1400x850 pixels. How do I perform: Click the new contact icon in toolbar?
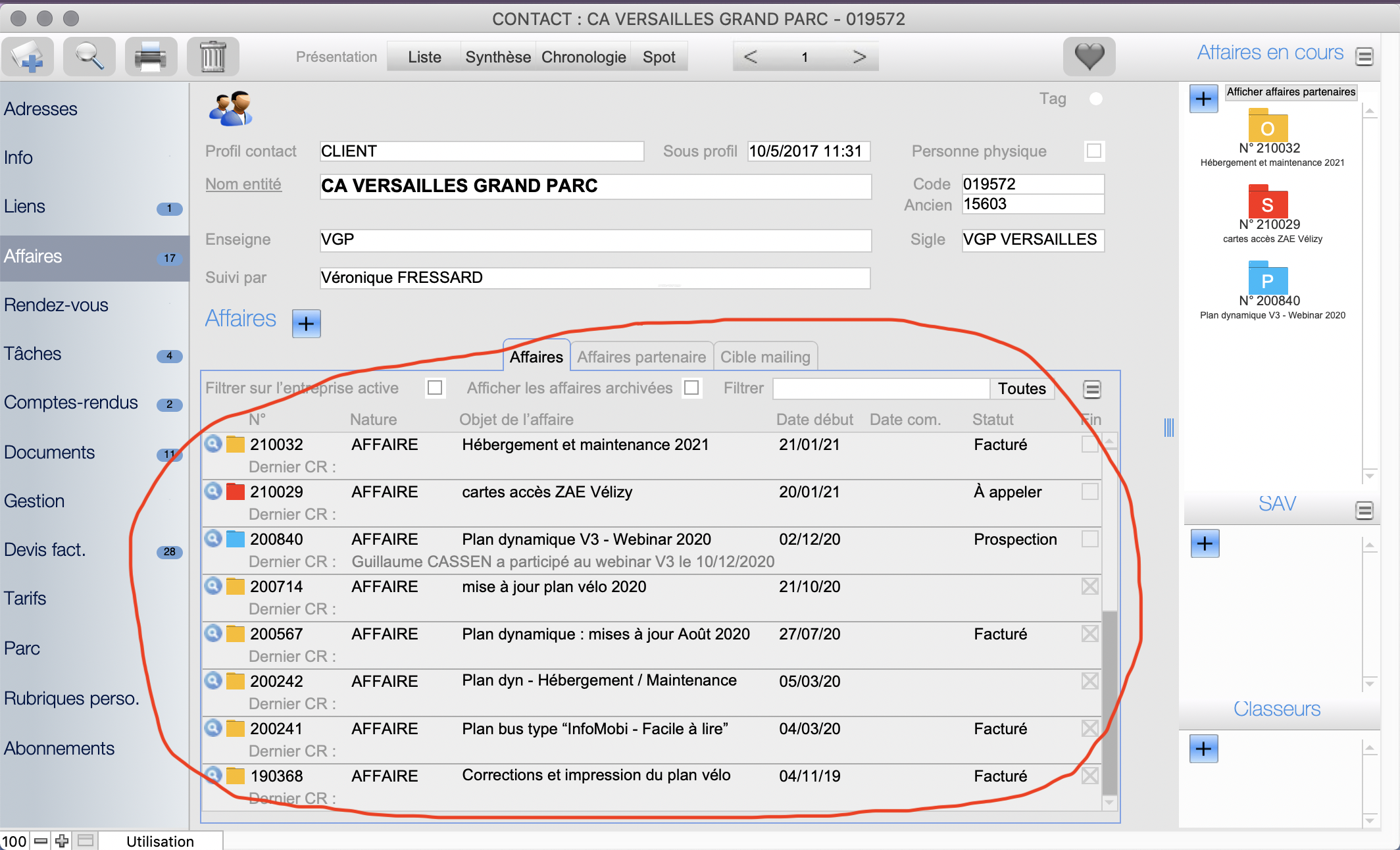(x=28, y=57)
